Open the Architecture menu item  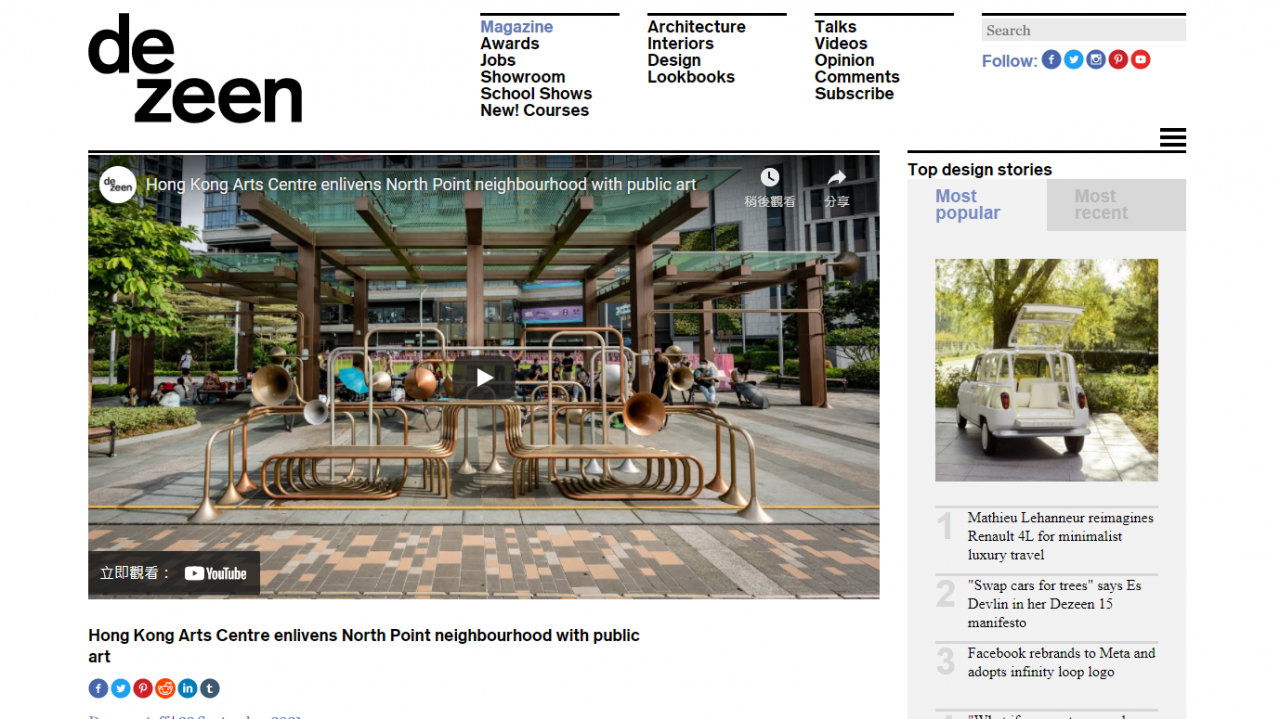pos(696,27)
